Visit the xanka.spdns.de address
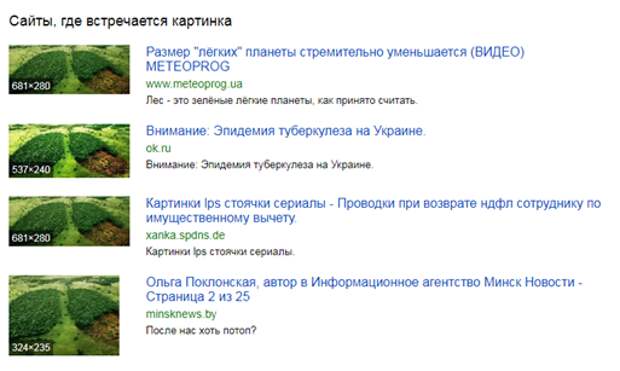The width and height of the screenshot is (620, 371). click(185, 235)
